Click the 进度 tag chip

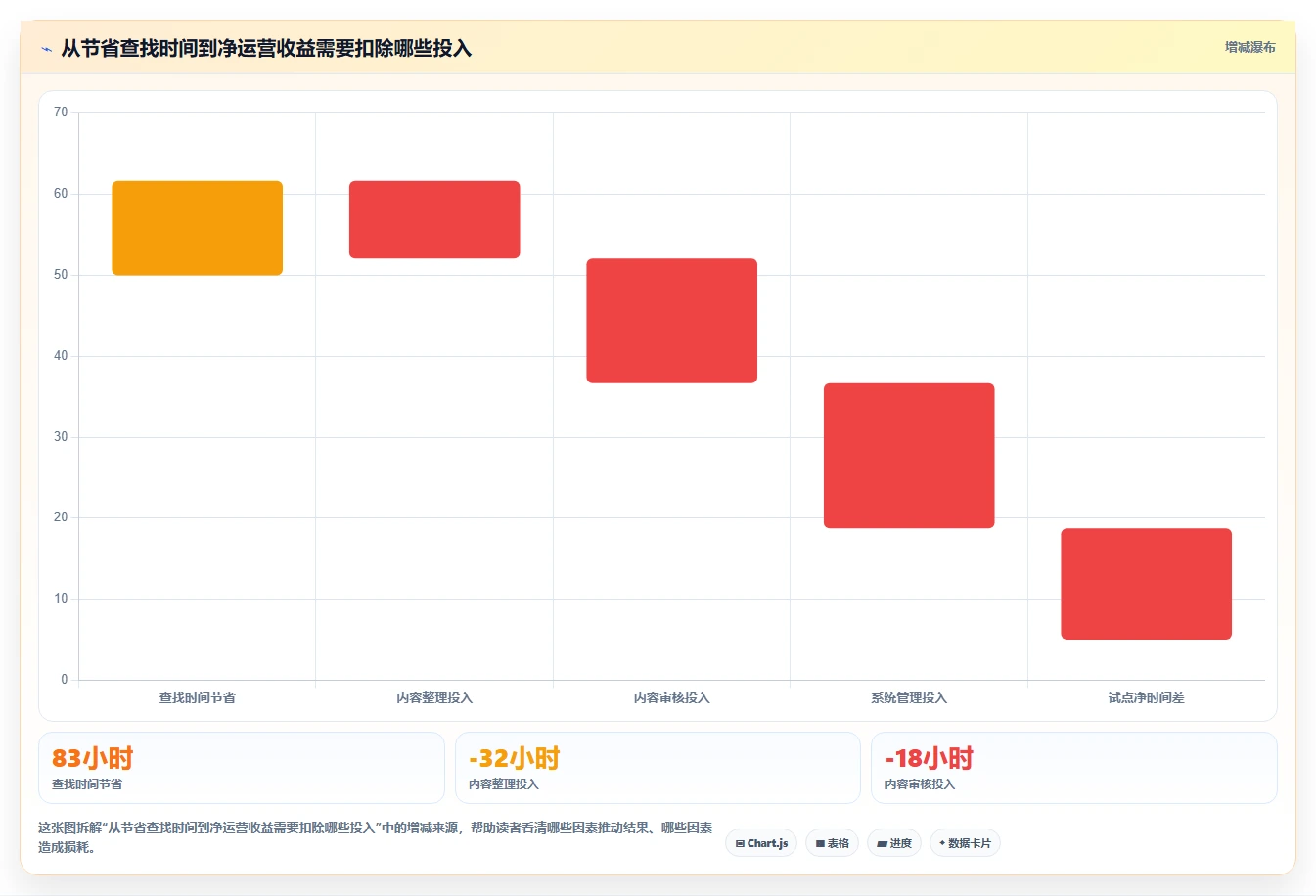point(894,843)
